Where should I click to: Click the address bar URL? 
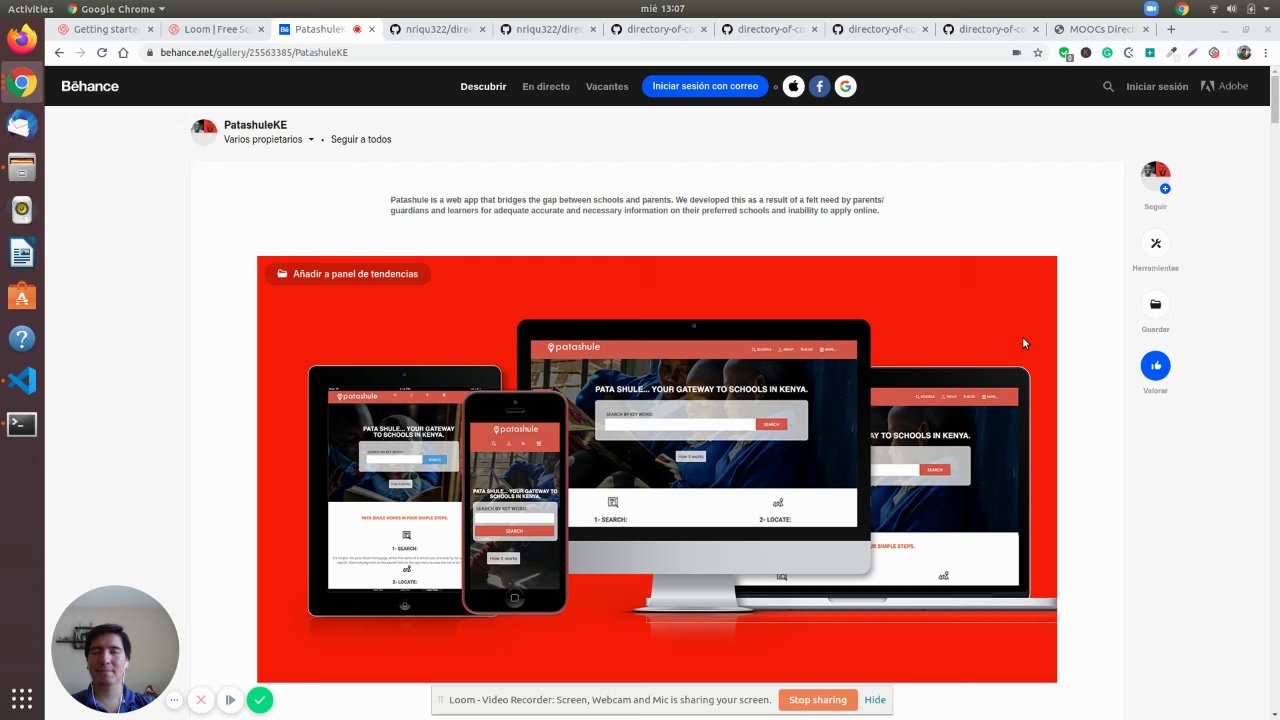point(254,52)
